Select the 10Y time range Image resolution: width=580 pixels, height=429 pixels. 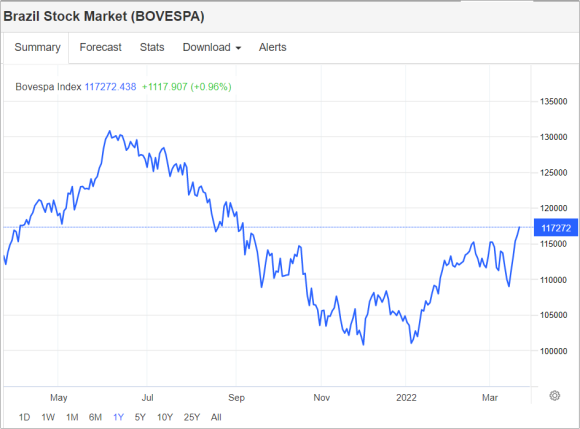[x=165, y=417]
